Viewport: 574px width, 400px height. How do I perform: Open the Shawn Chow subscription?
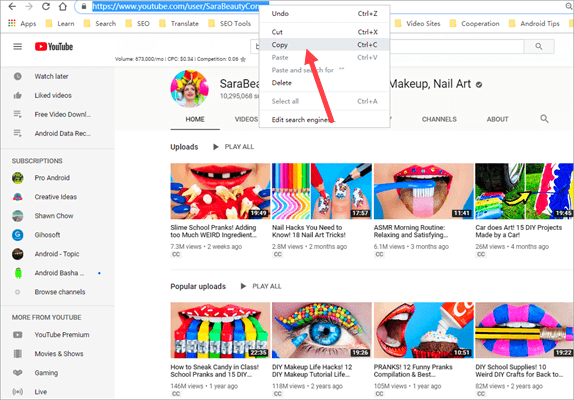[x=54, y=216]
